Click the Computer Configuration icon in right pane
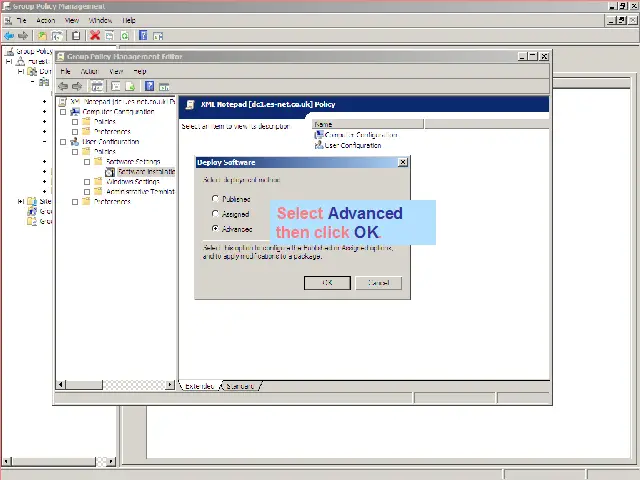This screenshot has height=480, width=640. [319, 135]
